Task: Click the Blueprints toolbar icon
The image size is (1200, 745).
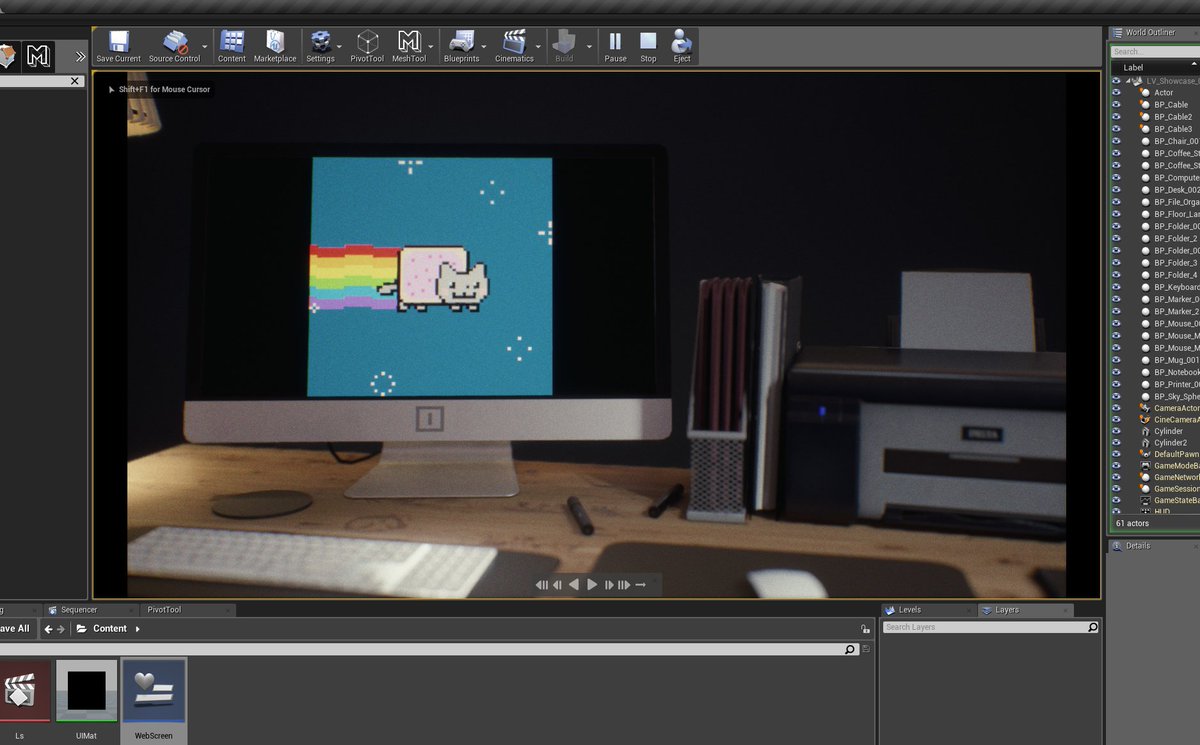Action: [x=461, y=46]
